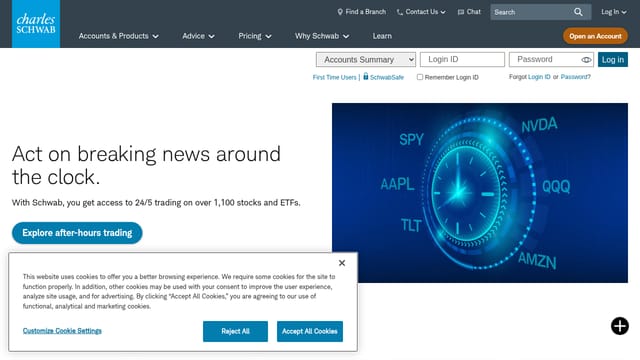
Task: Click Reject All cookies button
Action: coord(236,331)
